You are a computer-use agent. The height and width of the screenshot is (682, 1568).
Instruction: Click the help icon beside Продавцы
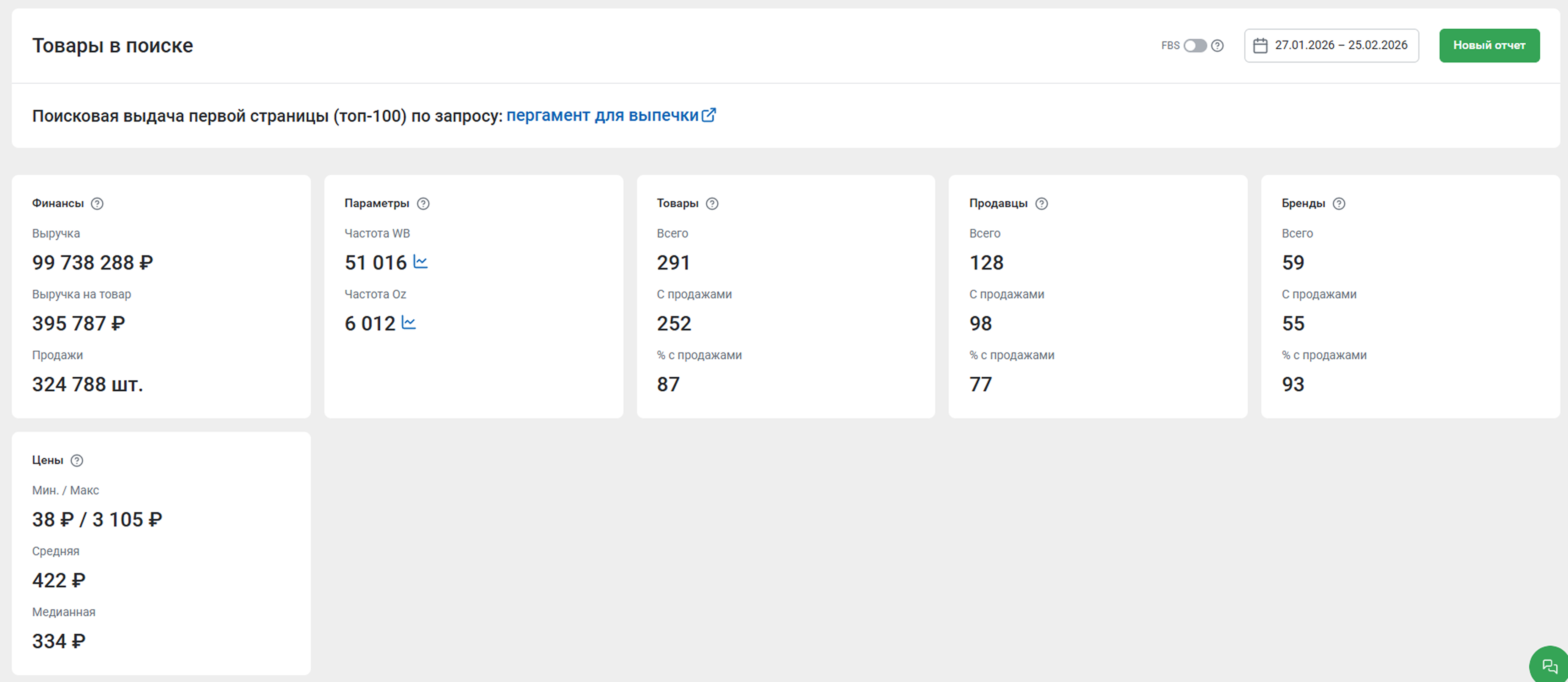1042,203
